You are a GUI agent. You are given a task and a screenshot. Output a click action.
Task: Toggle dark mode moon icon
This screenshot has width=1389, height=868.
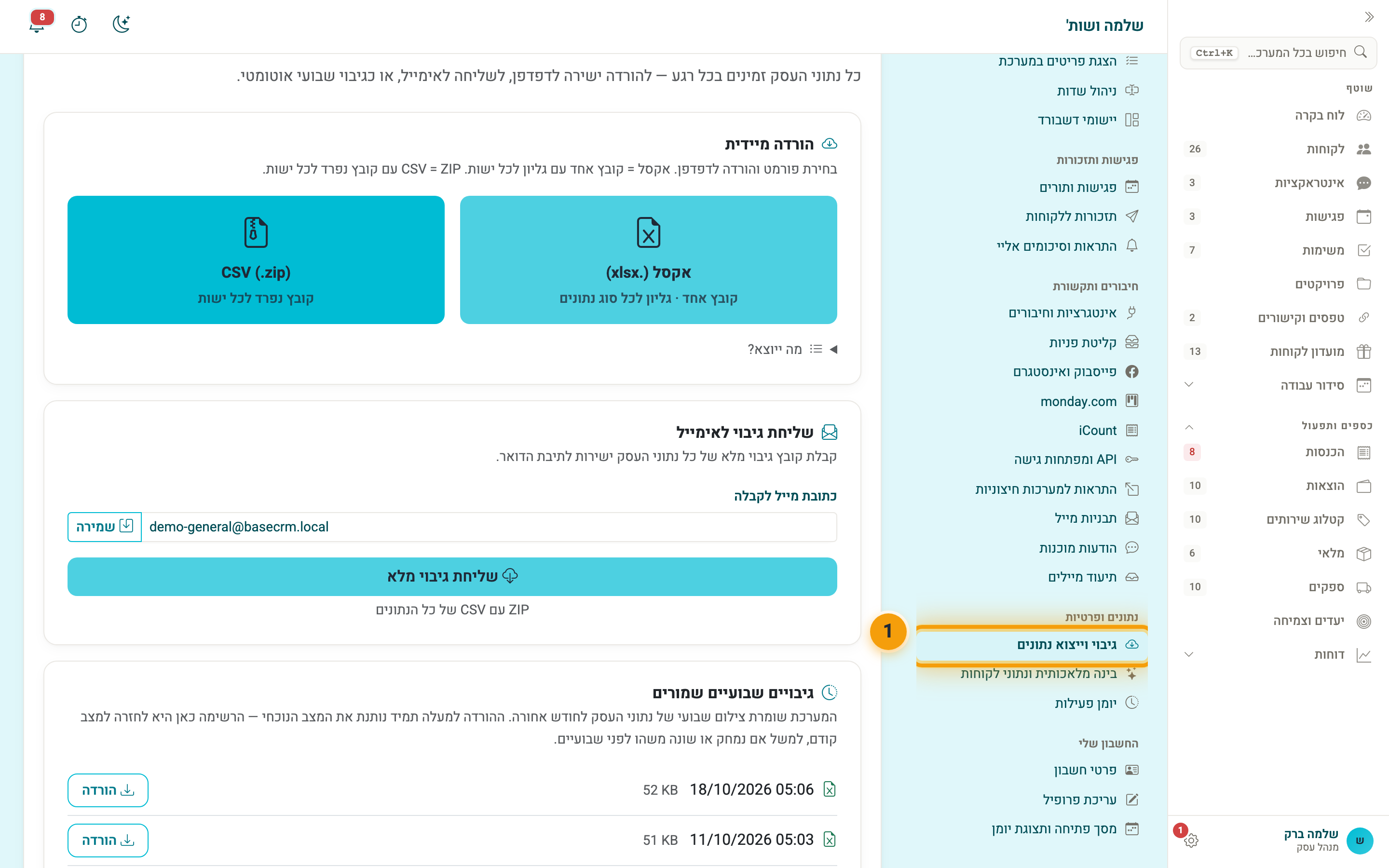[121, 24]
